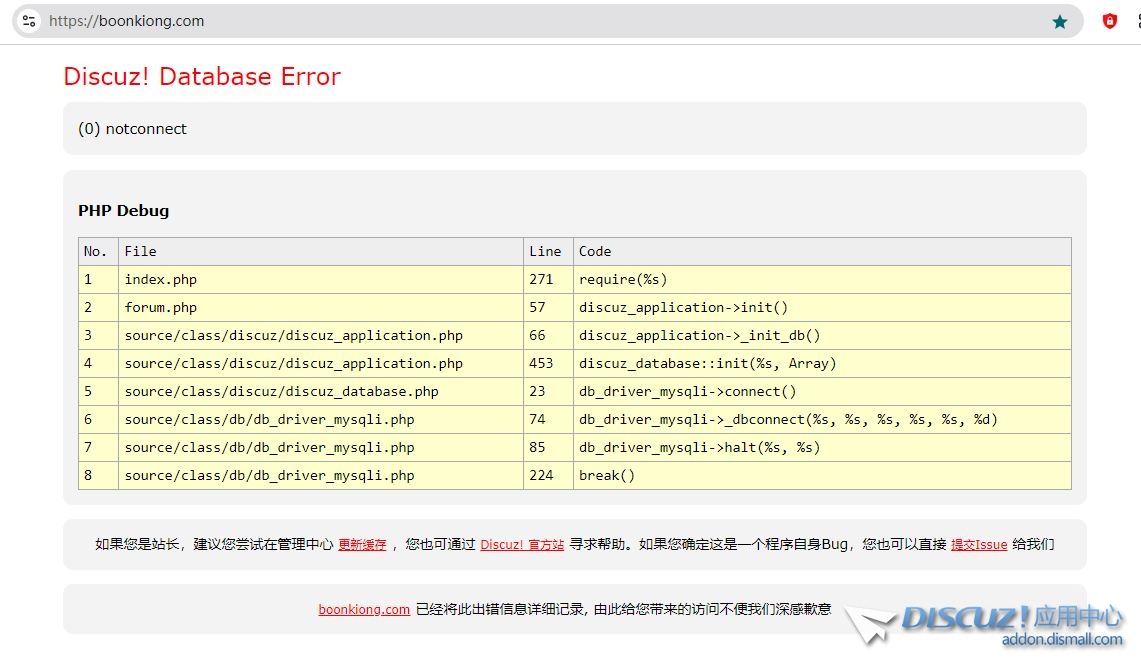Viewport: 1141px width, 665px height.
Task: Click the Code column header
Action: [595, 251]
